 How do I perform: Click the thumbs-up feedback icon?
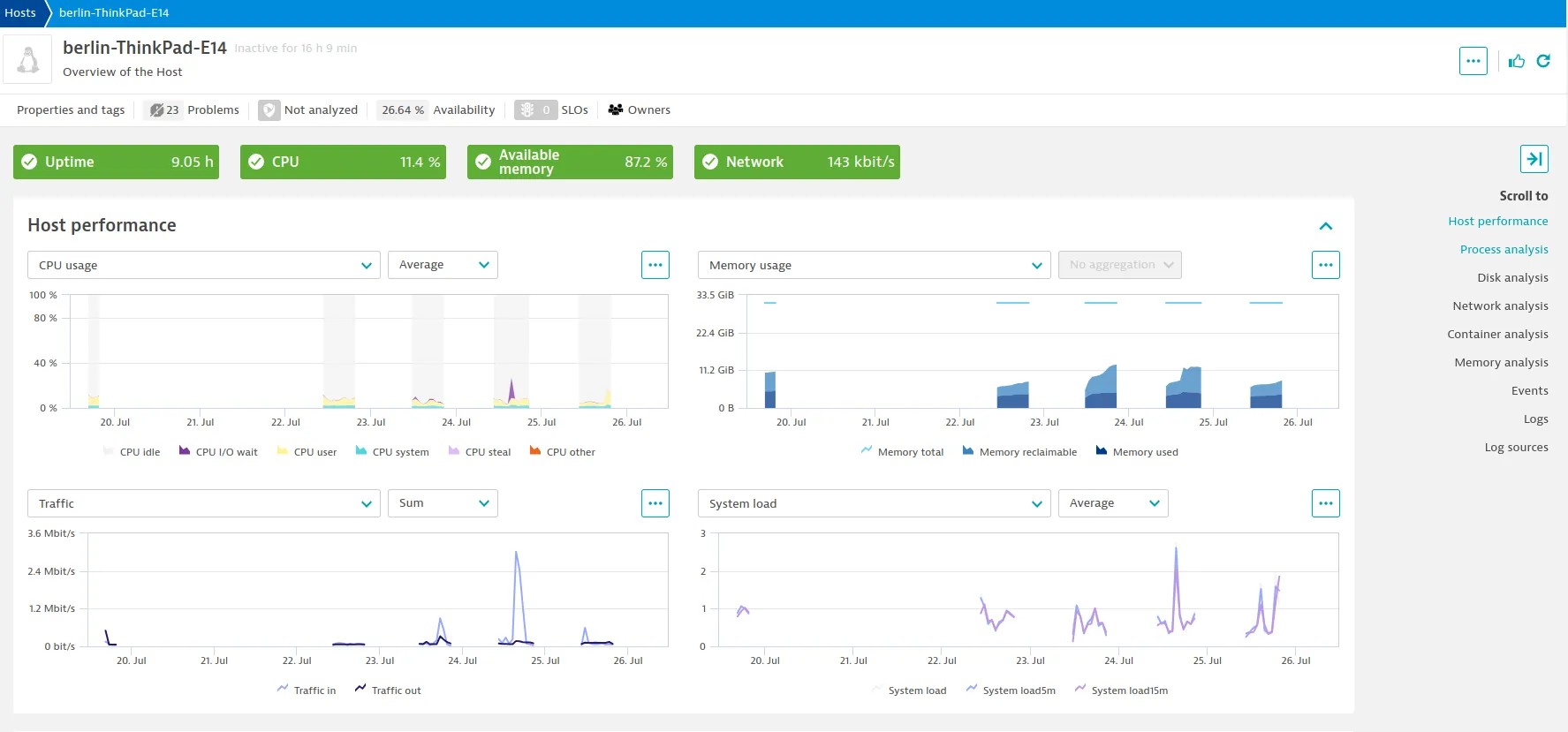pos(1517,61)
